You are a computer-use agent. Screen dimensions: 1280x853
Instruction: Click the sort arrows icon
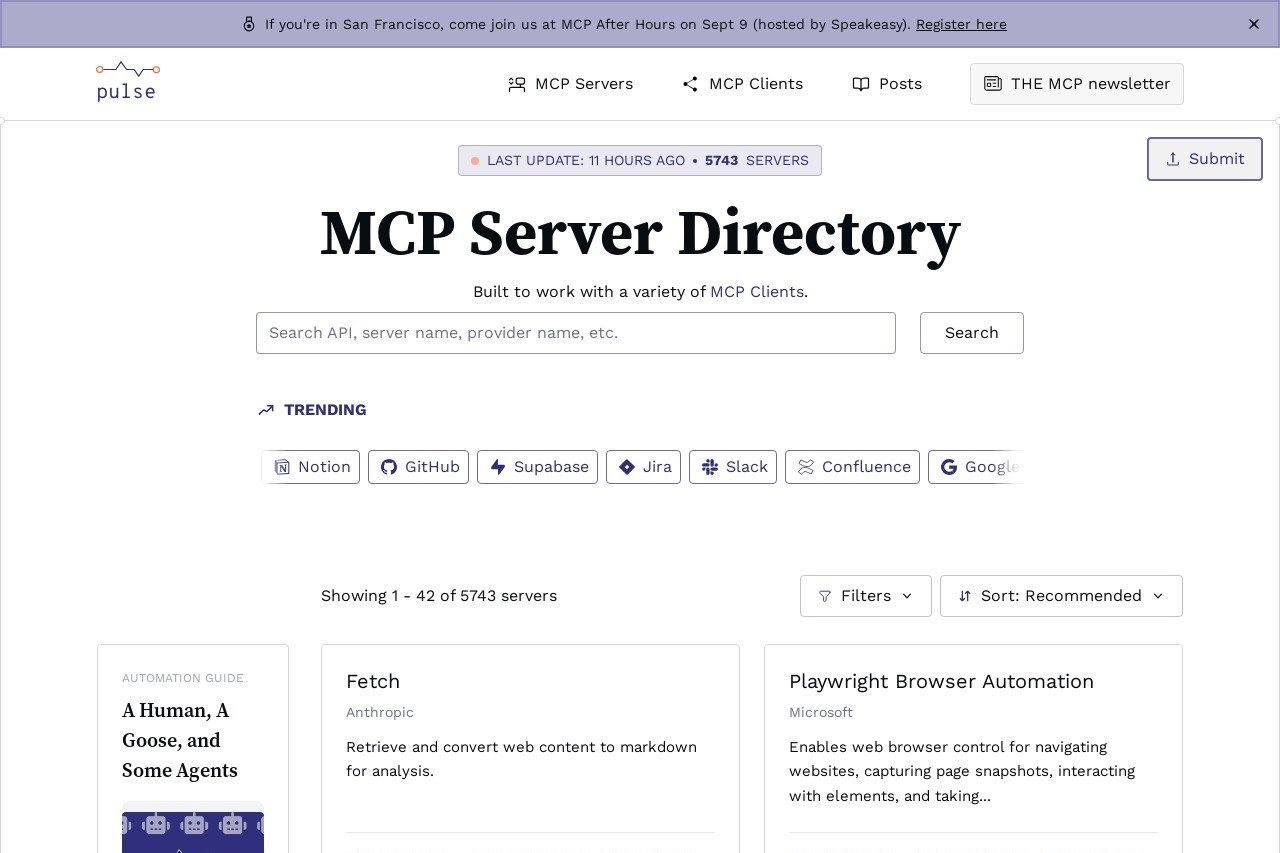(965, 596)
